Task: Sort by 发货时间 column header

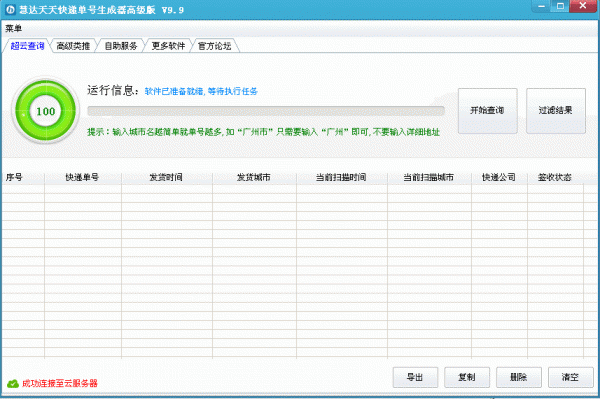Action: [166, 178]
